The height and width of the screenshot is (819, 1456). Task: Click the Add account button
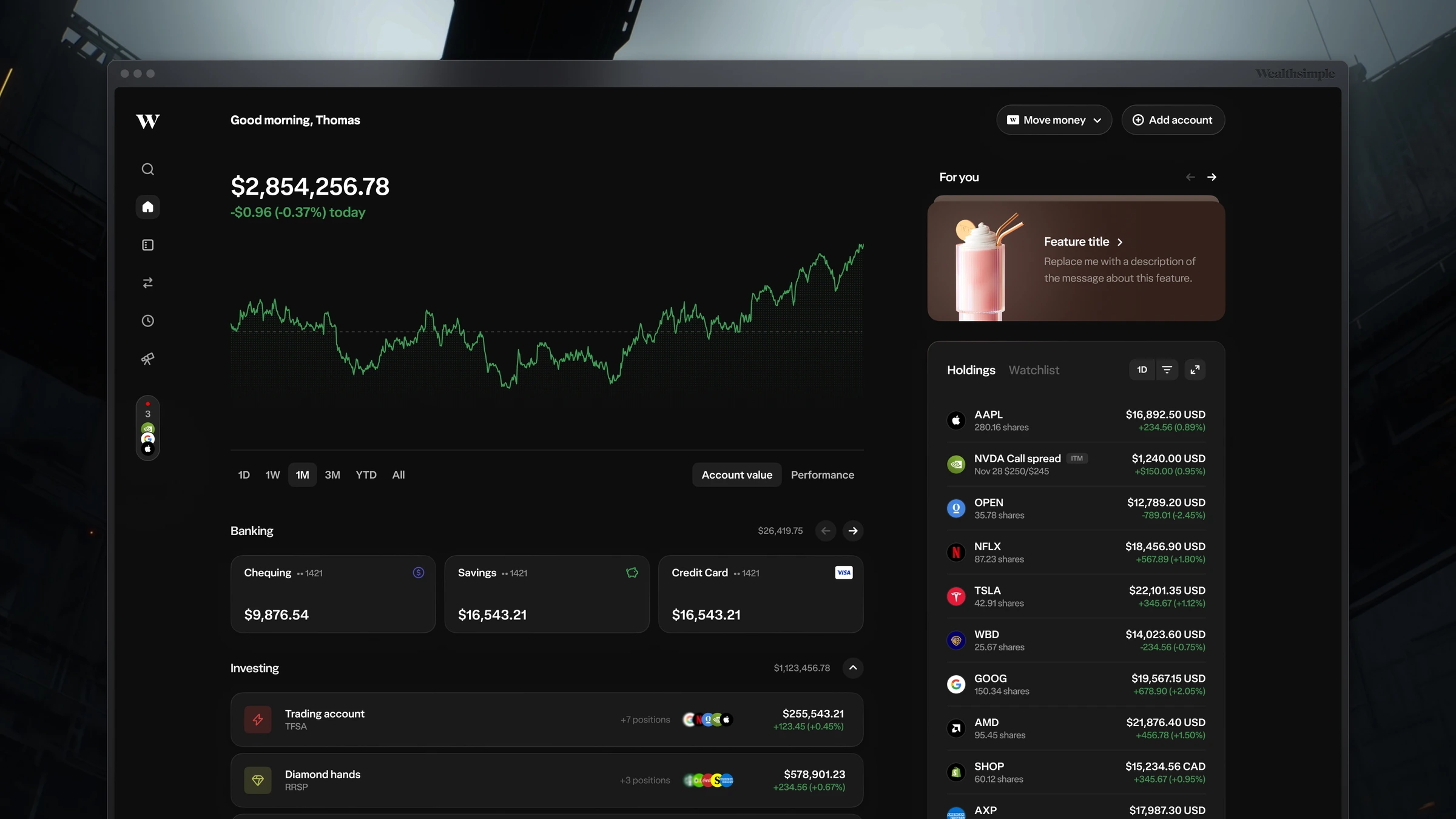1173,120
